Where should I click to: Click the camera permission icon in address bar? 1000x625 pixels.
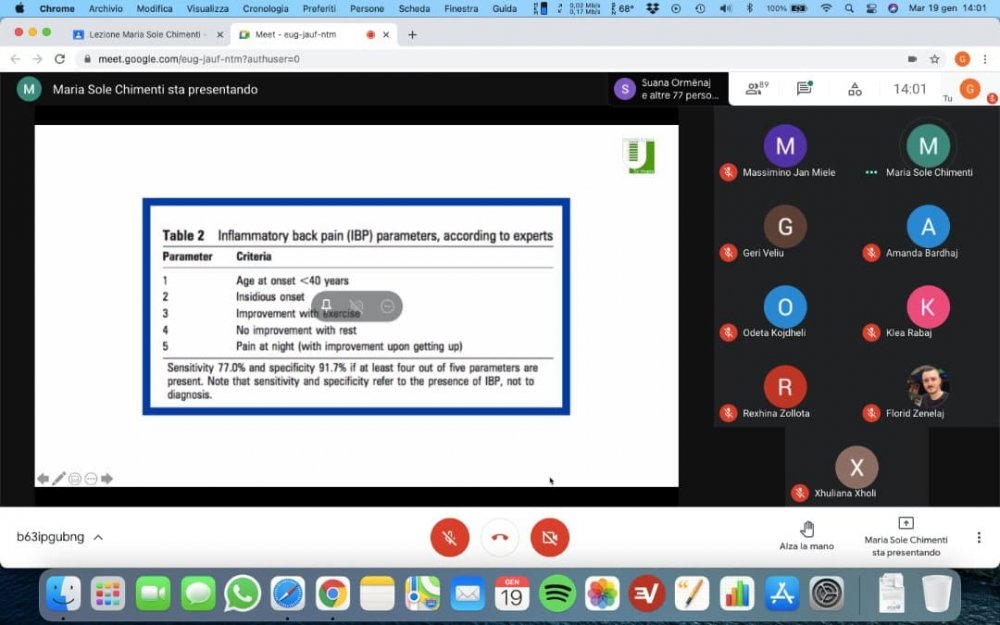[x=912, y=59]
